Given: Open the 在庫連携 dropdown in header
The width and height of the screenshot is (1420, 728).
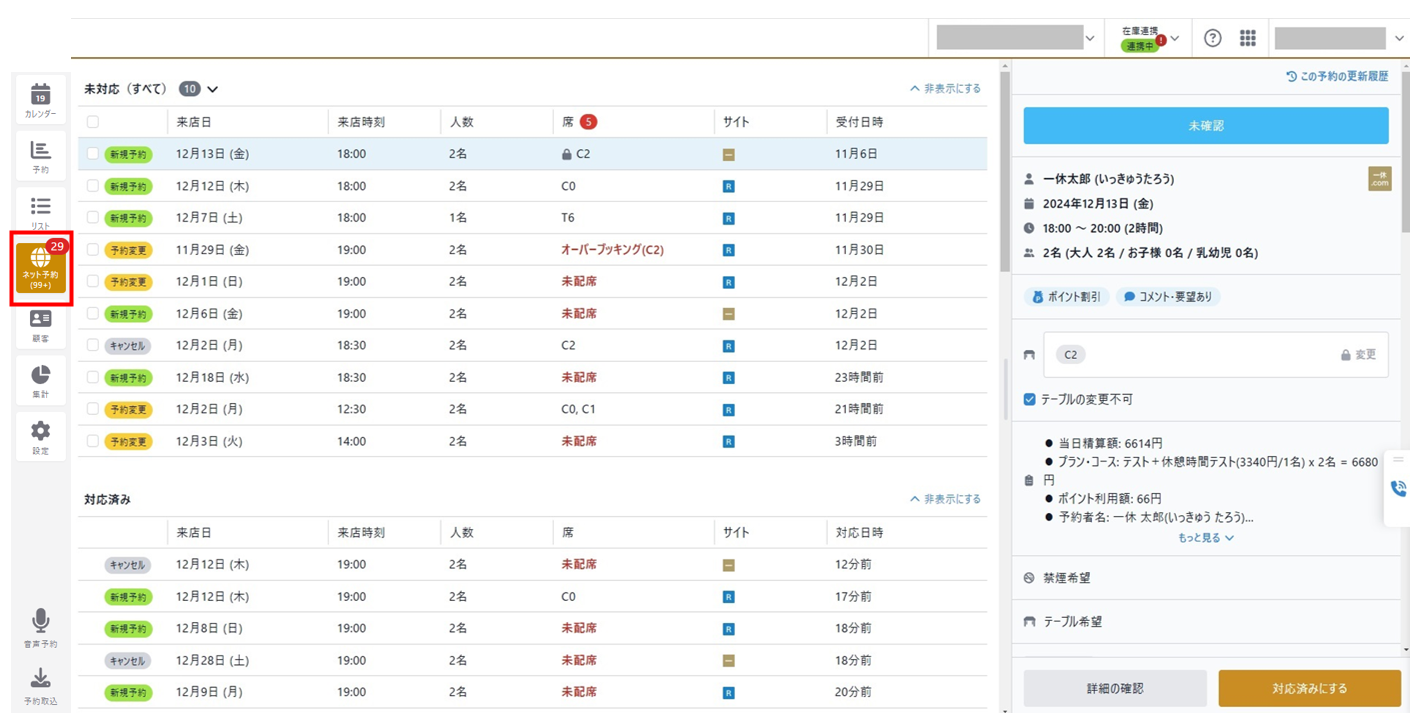Looking at the screenshot, I should click(x=1150, y=38).
